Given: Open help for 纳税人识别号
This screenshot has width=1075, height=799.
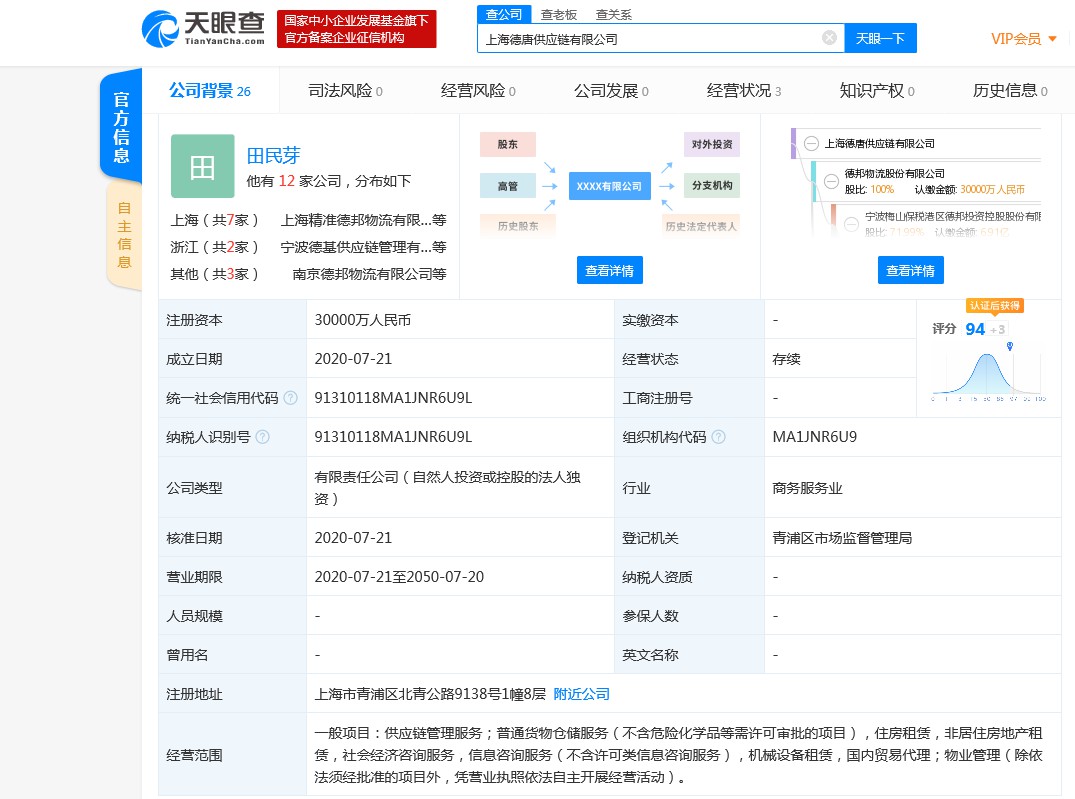Looking at the screenshot, I should click(263, 437).
